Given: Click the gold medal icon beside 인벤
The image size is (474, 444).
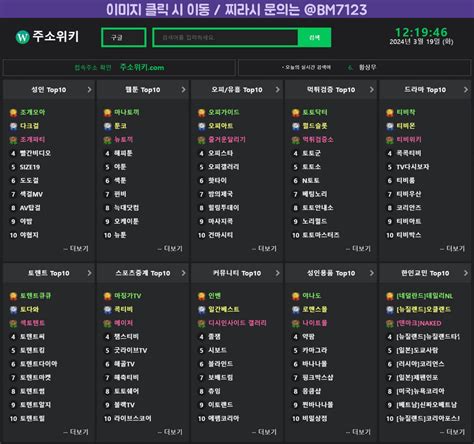Looking at the screenshot, I should click(x=201, y=296).
